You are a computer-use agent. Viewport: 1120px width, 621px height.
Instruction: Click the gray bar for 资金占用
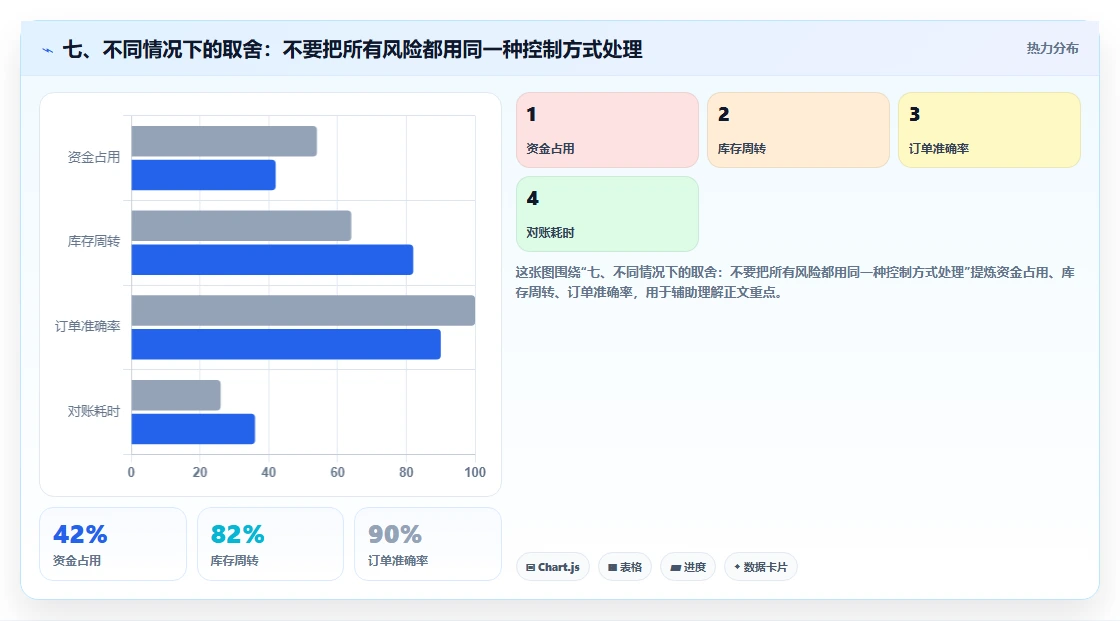point(224,141)
